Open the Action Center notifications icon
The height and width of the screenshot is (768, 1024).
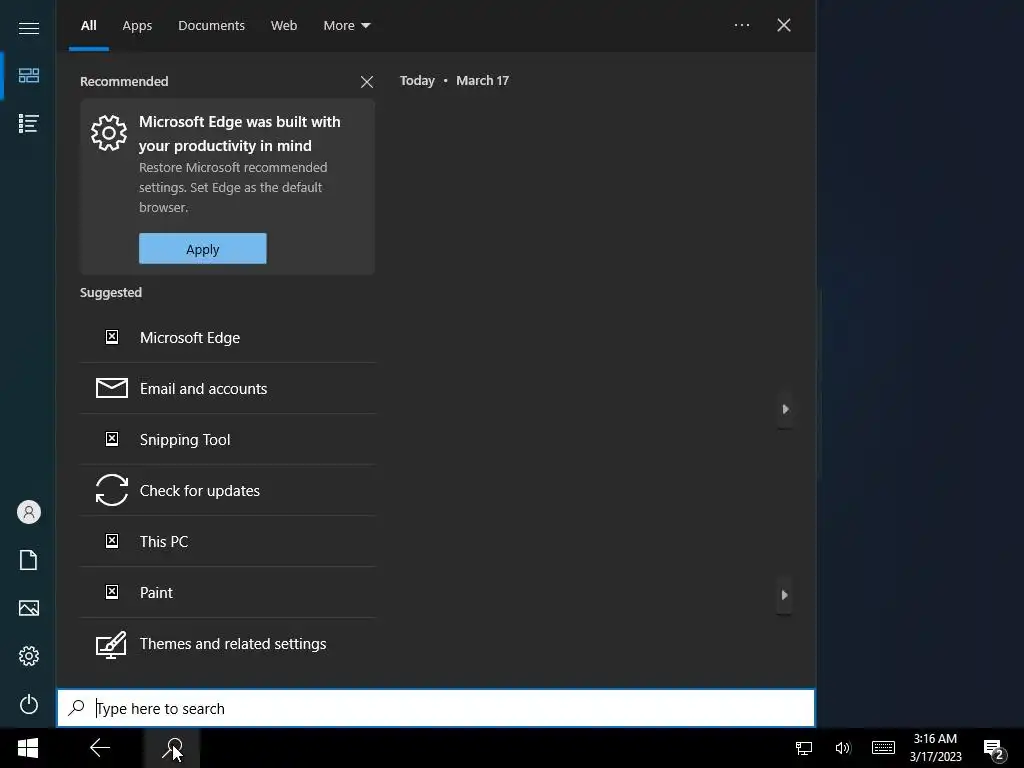pos(993,750)
